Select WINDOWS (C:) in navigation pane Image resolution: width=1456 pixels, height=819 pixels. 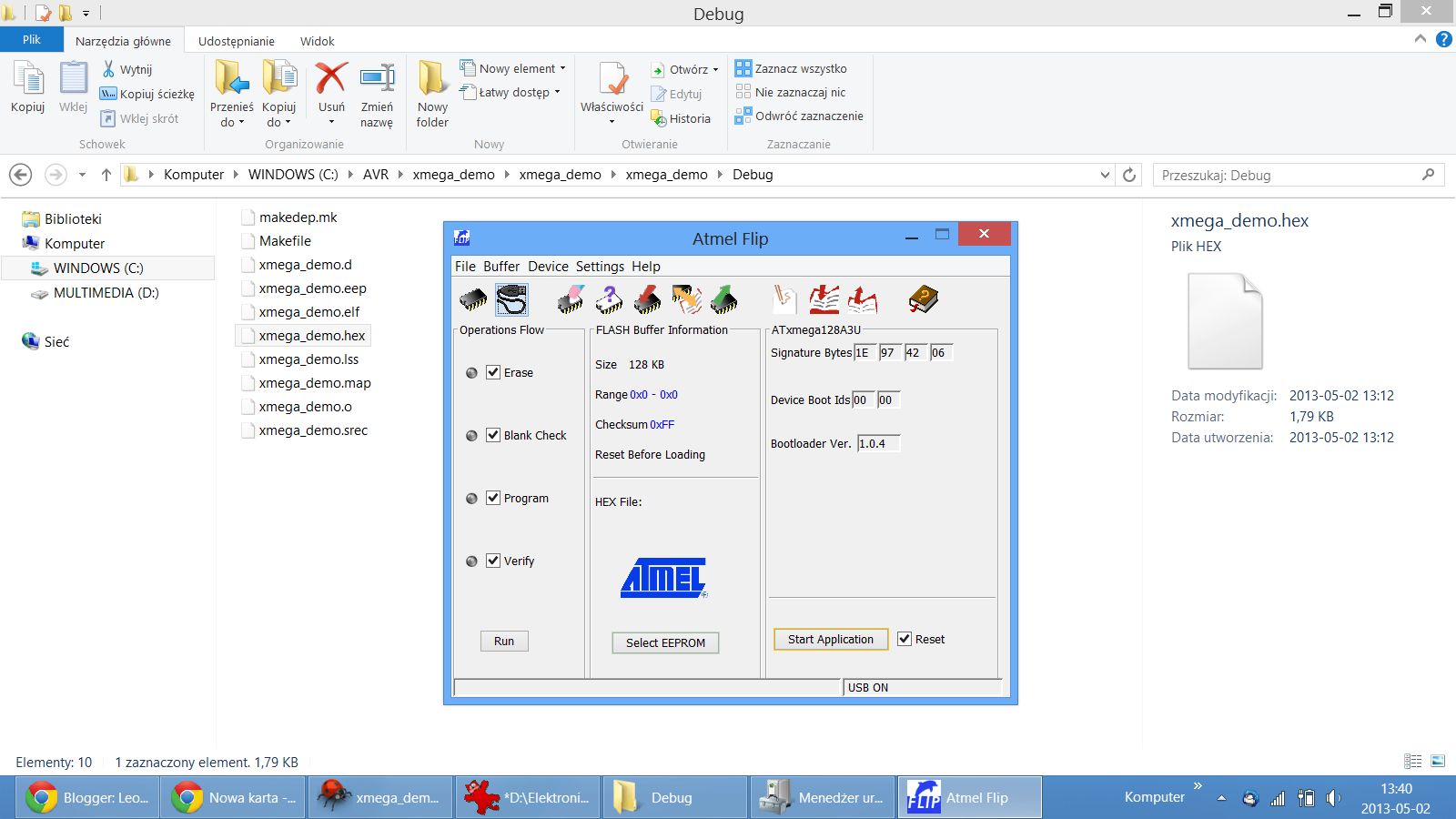click(x=98, y=268)
